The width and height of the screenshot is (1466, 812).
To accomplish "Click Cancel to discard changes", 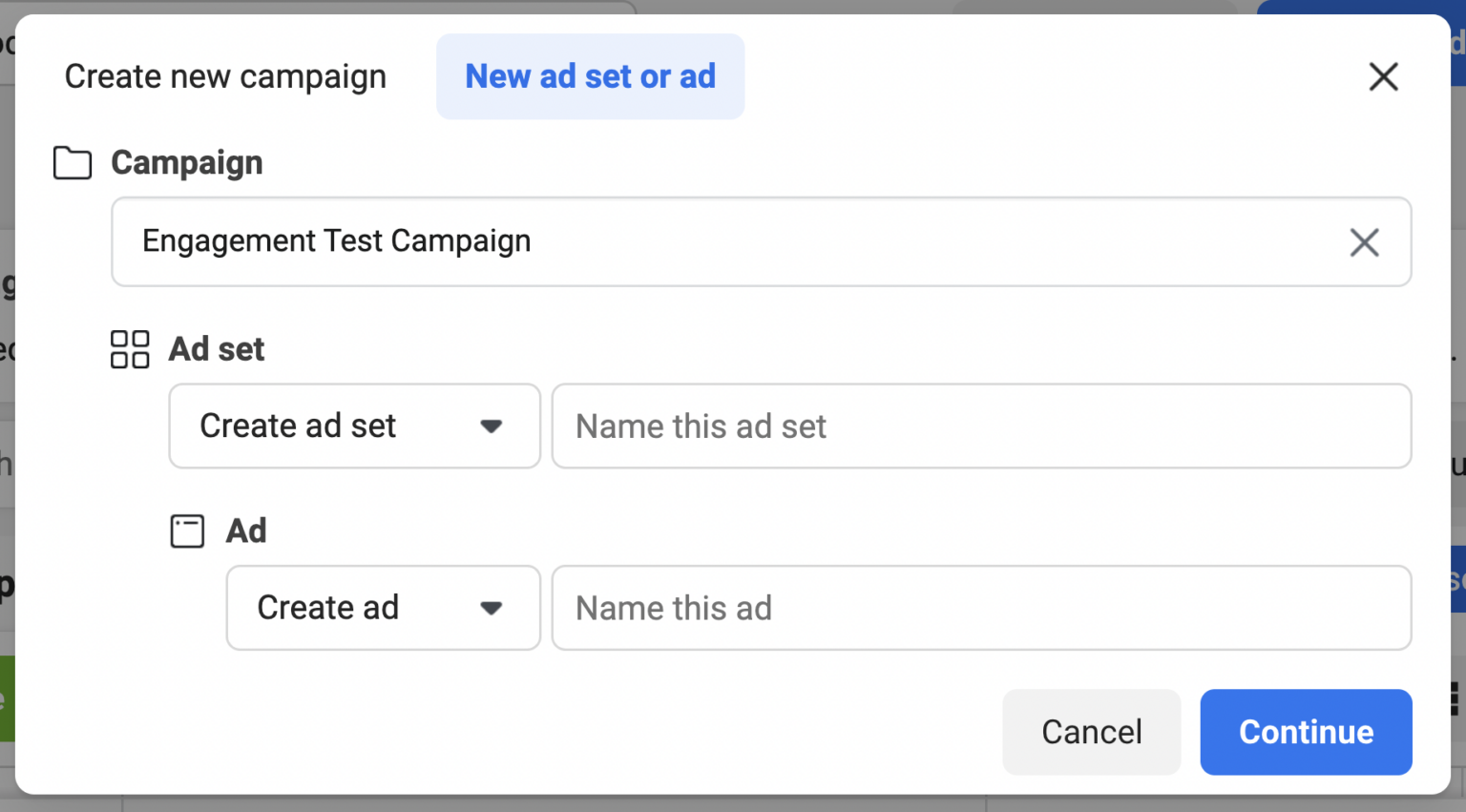I will 1091,732.
